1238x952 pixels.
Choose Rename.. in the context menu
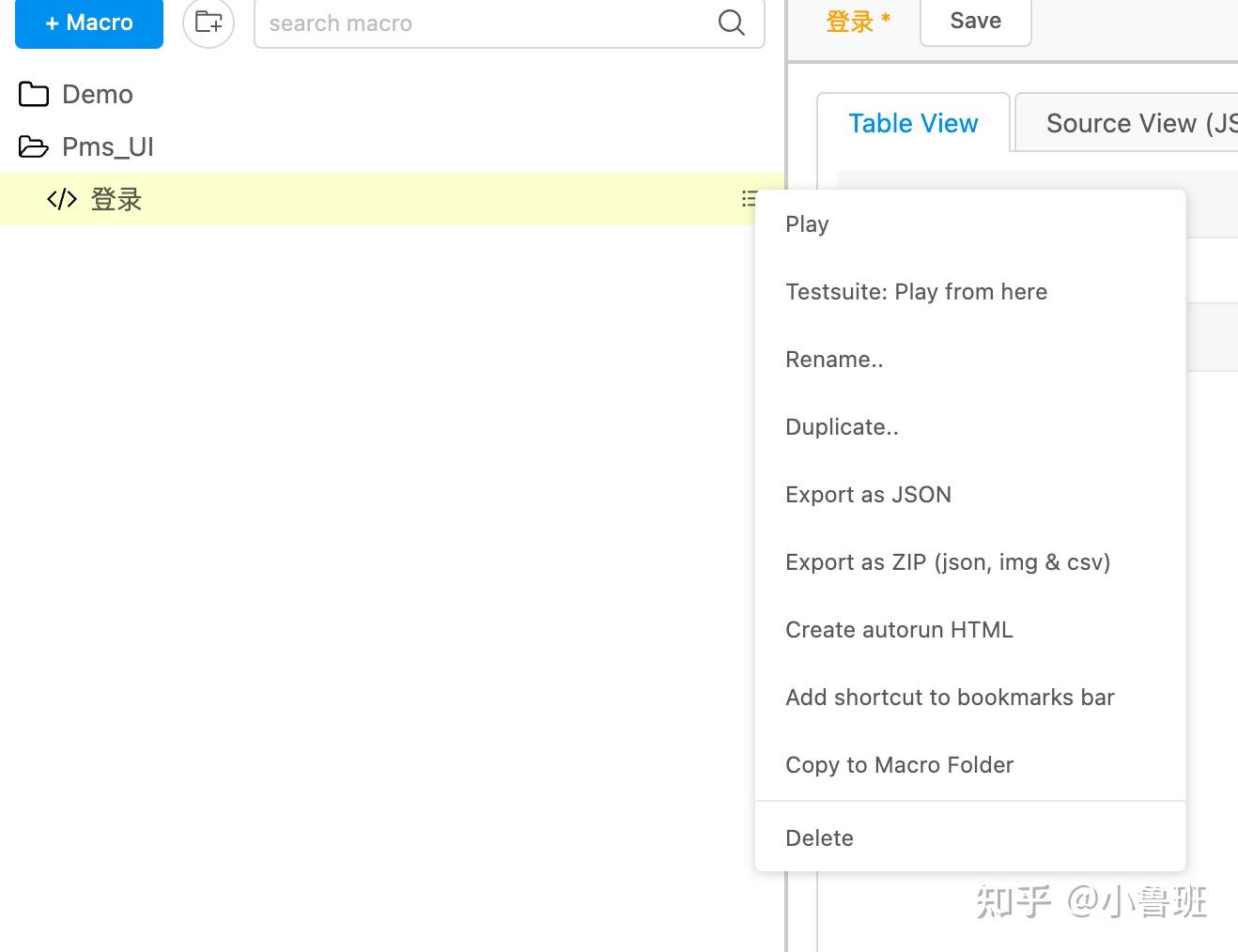click(834, 360)
